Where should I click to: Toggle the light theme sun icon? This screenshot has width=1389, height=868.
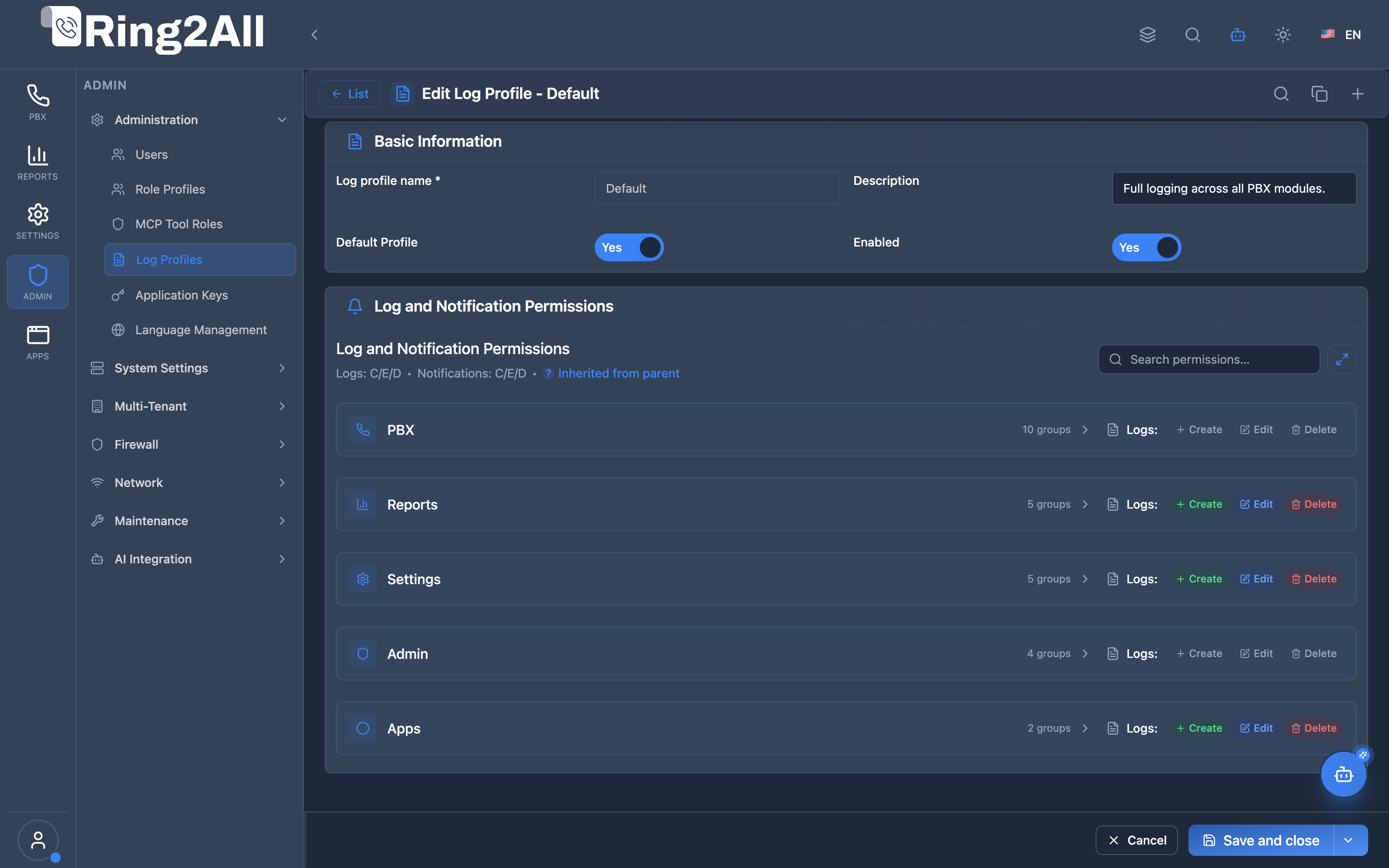click(x=1283, y=35)
